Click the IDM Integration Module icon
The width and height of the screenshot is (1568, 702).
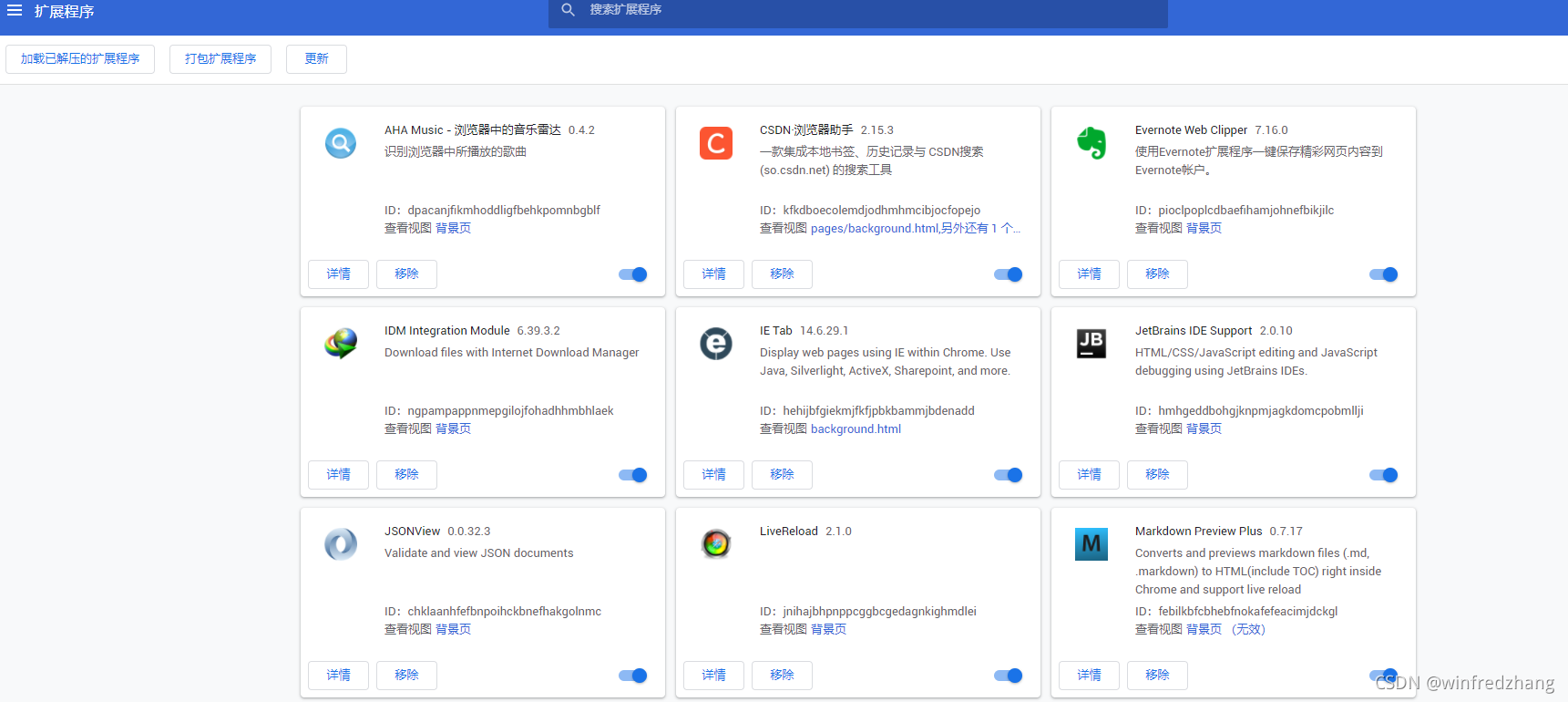point(341,344)
